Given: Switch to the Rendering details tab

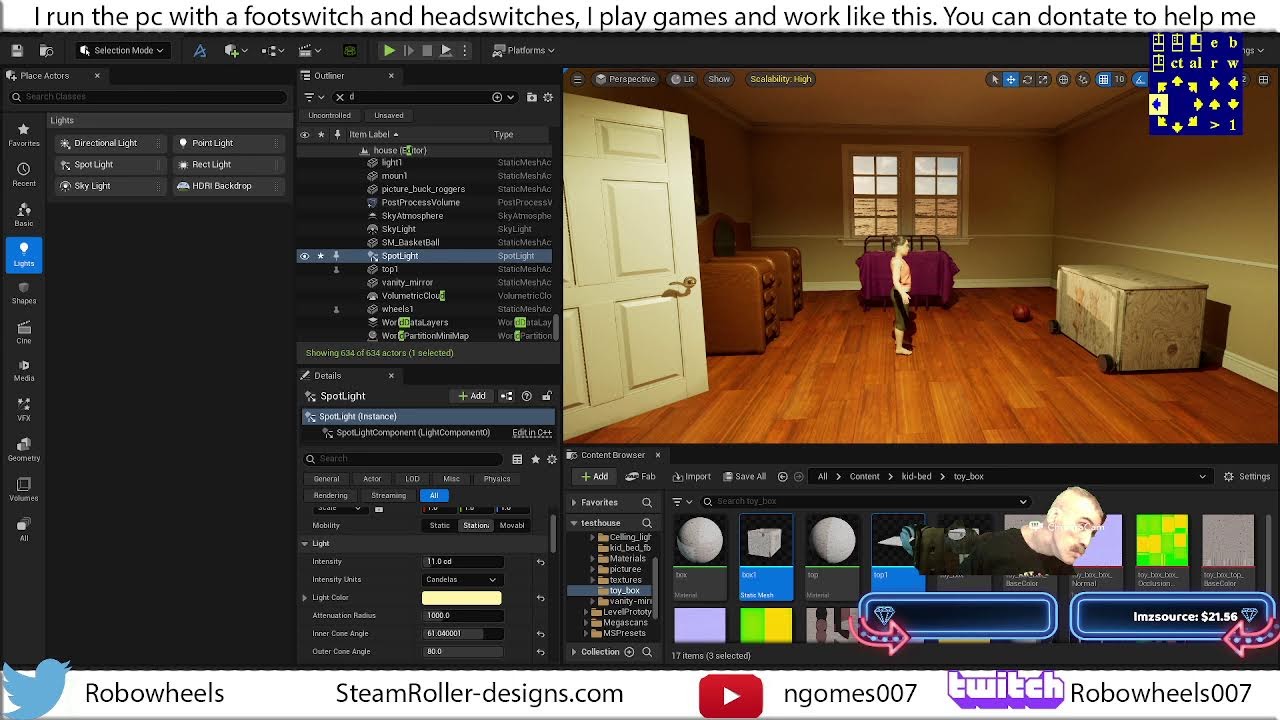Looking at the screenshot, I should (x=330, y=495).
